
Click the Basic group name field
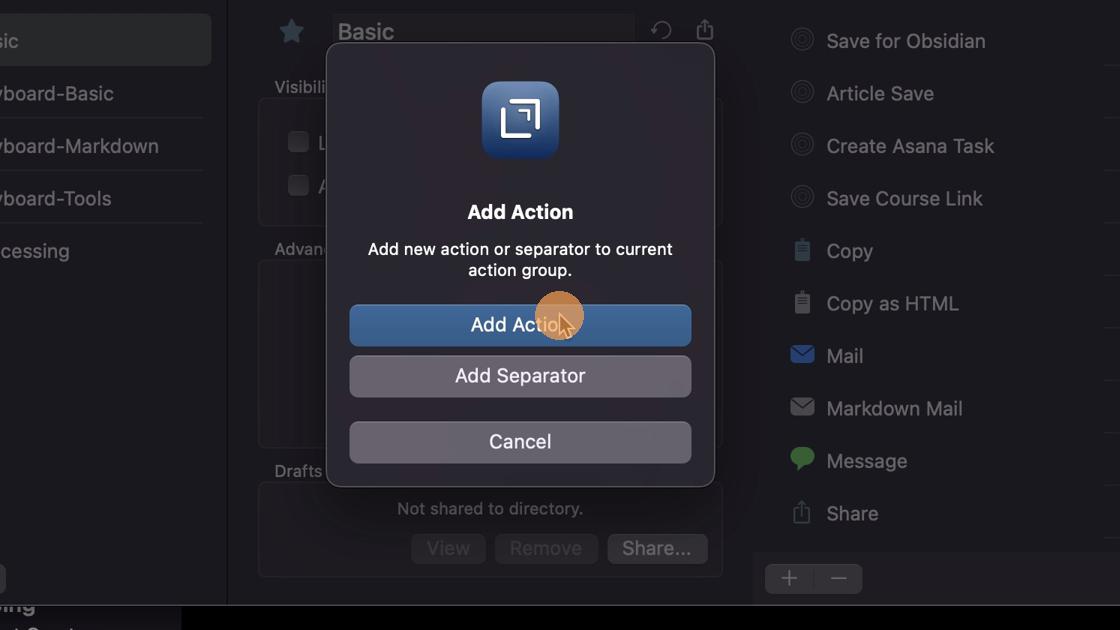point(484,31)
